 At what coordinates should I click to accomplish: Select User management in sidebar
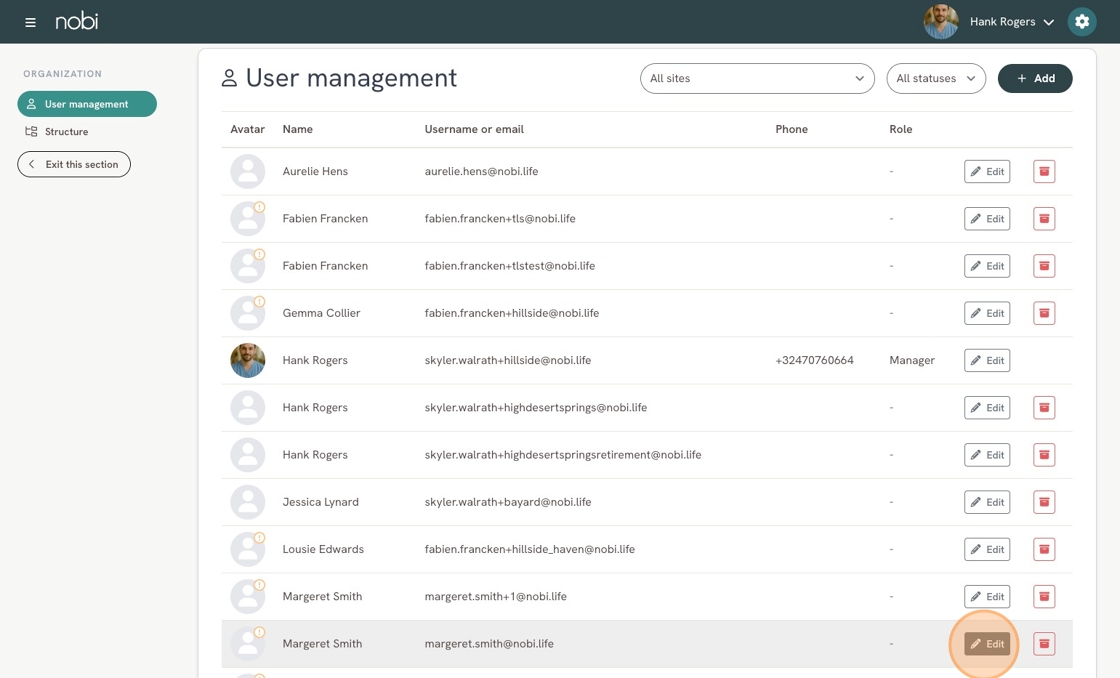click(87, 104)
